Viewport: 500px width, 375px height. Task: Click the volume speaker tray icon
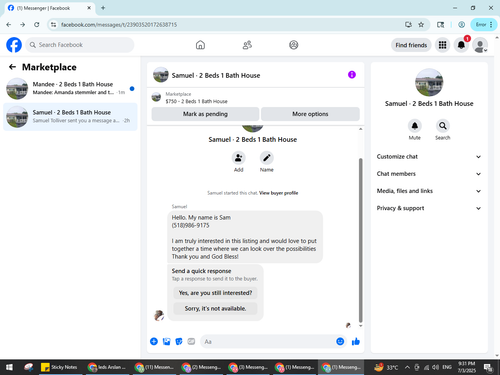[435, 367]
